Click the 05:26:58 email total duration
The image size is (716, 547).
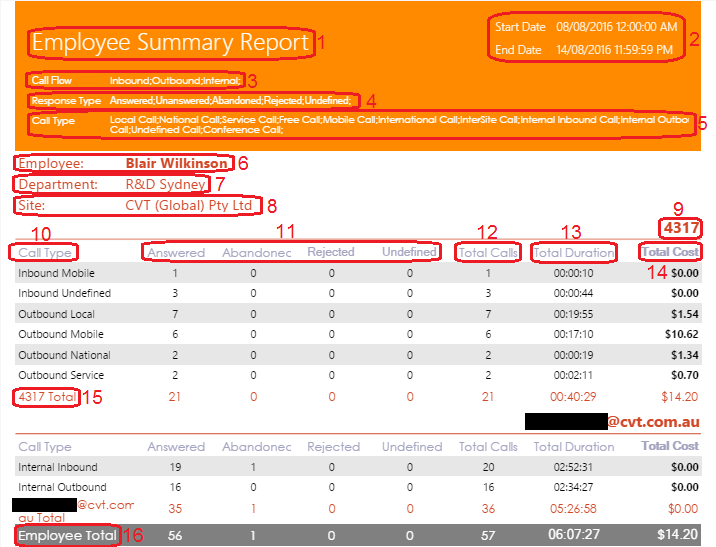click(x=573, y=509)
